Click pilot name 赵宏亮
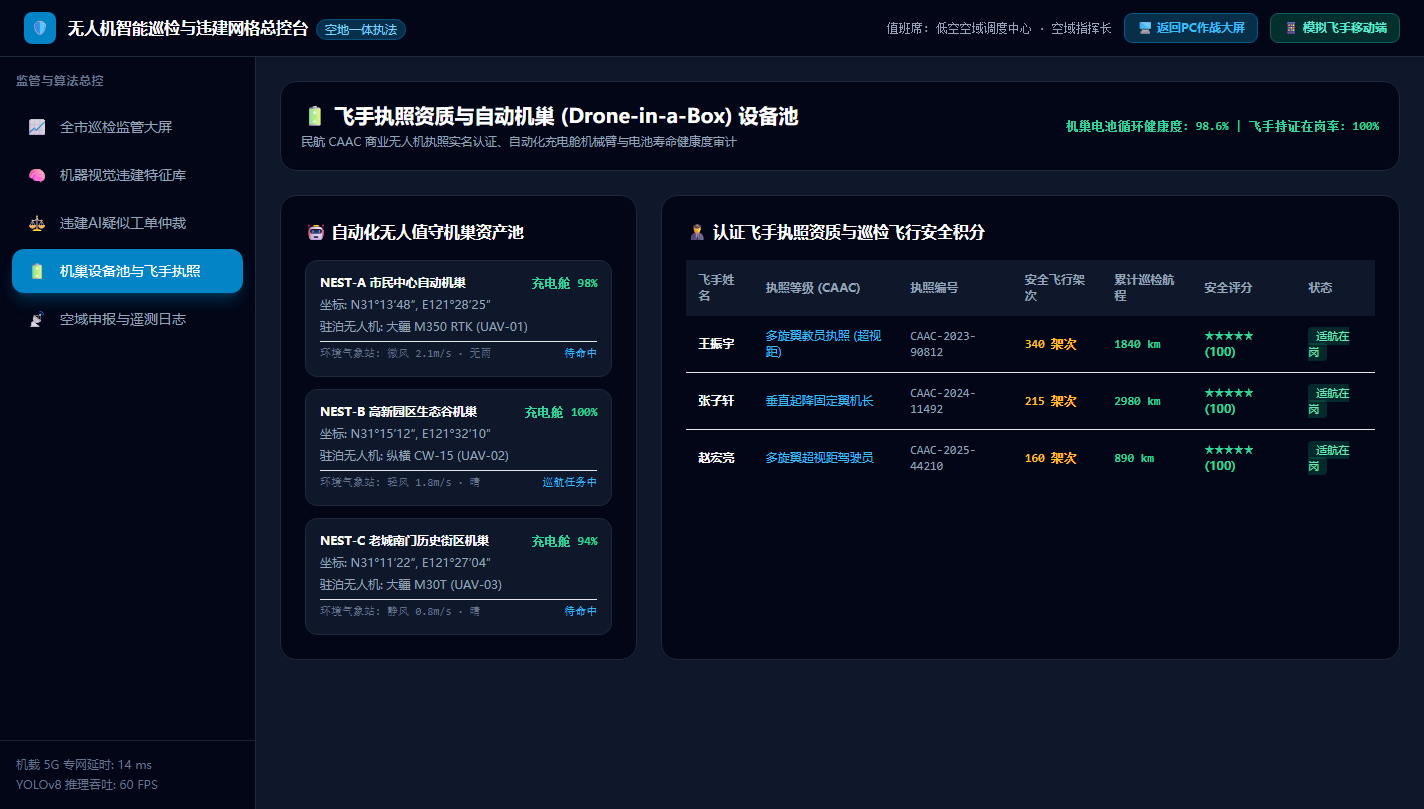This screenshot has height=809, width=1424. (x=716, y=458)
